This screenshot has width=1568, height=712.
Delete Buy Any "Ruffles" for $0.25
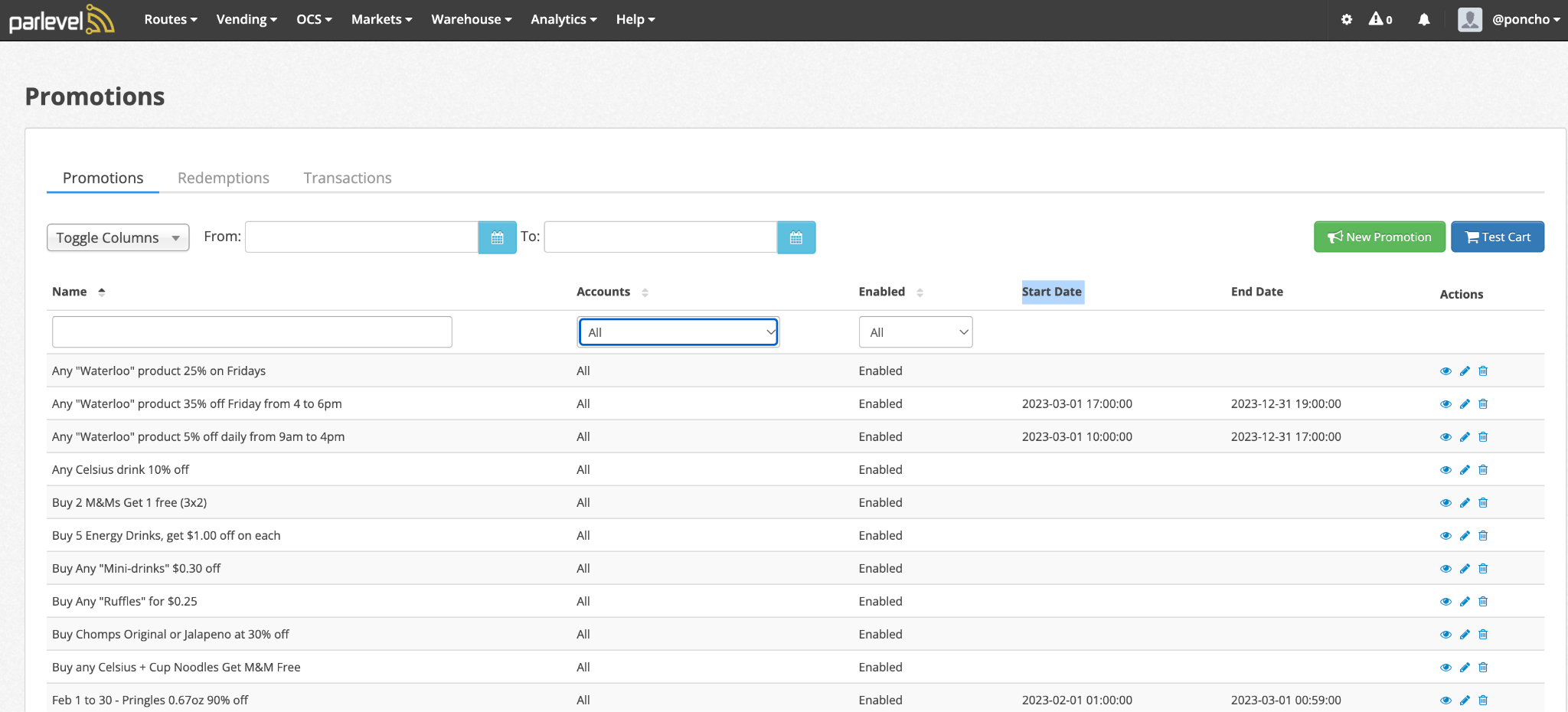coord(1483,601)
